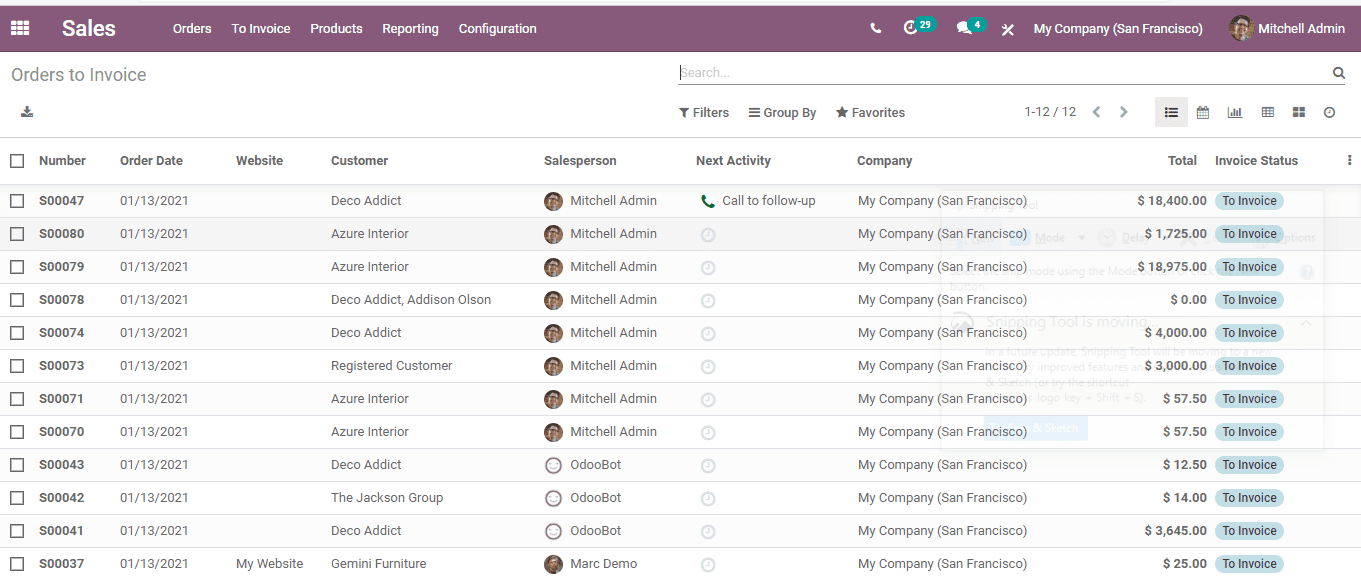This screenshot has height=577, width=1361.
Task: Check the box for order S00079
Action: click(17, 267)
